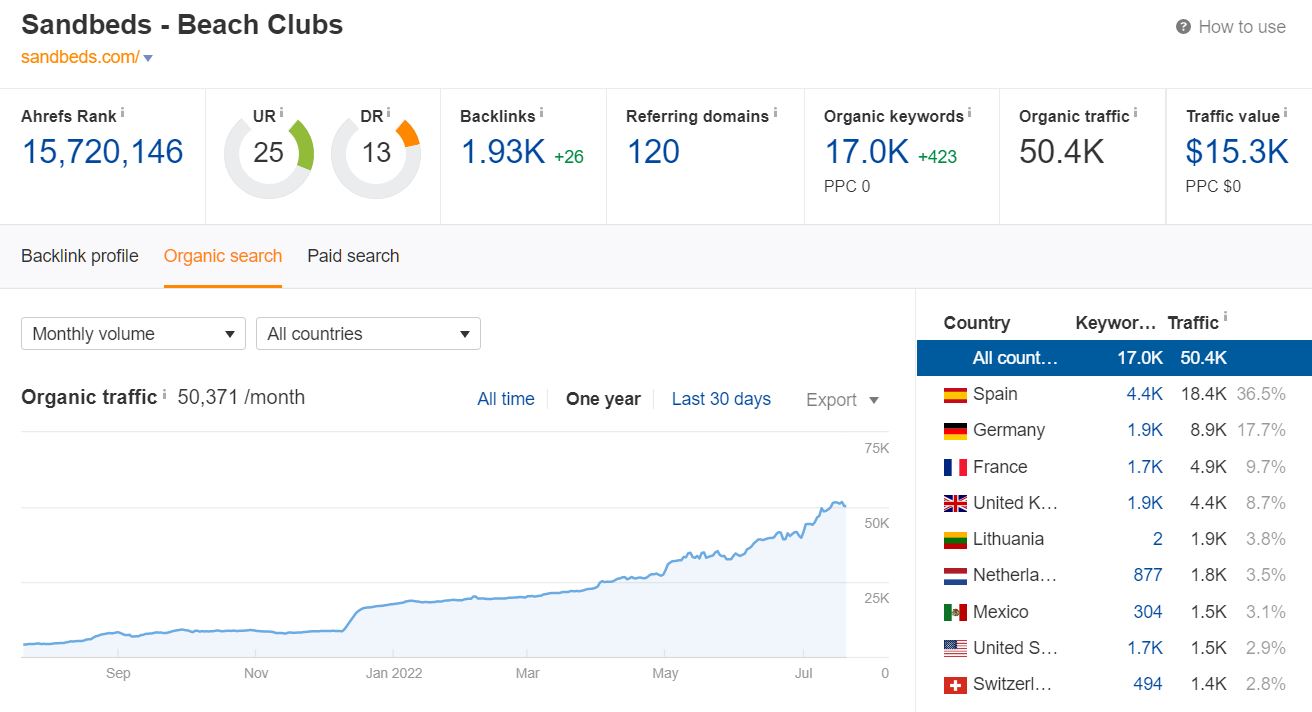Image resolution: width=1312 pixels, height=712 pixels.
Task: Click the Switzerland flag icon
Action: pyautogui.click(x=955, y=685)
